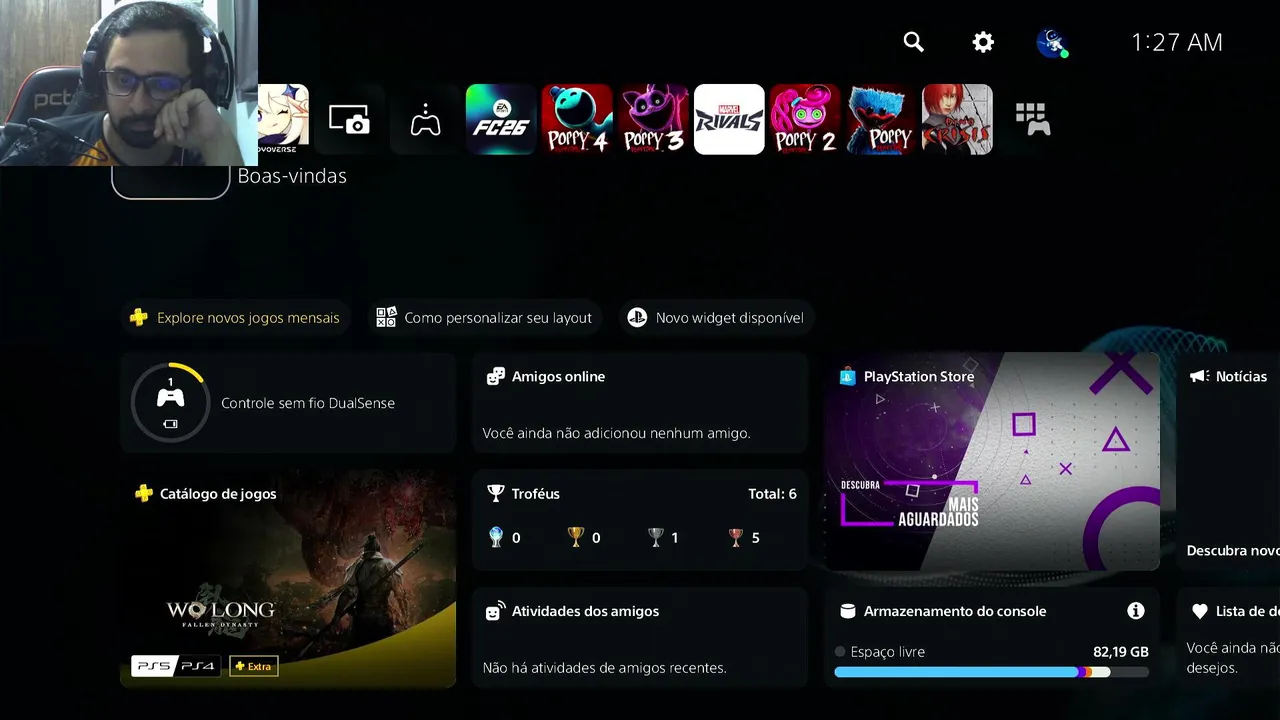Click 'Espaço livre' label
The image size is (1280, 720).
pyautogui.click(x=887, y=652)
